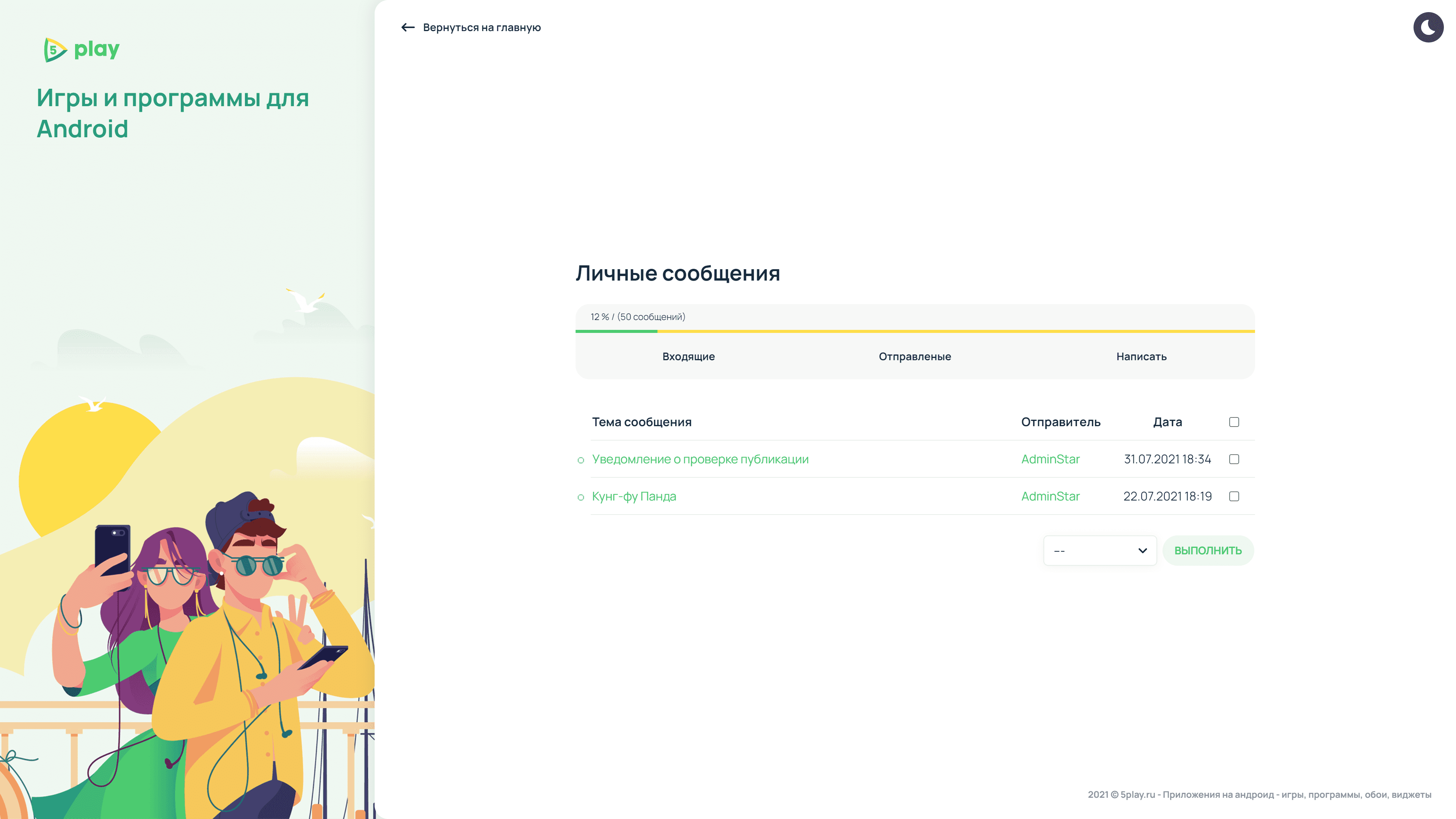This screenshot has width=1456, height=819.
Task: Click the 'Игры и программы для Android' heading
Action: pyautogui.click(x=173, y=113)
